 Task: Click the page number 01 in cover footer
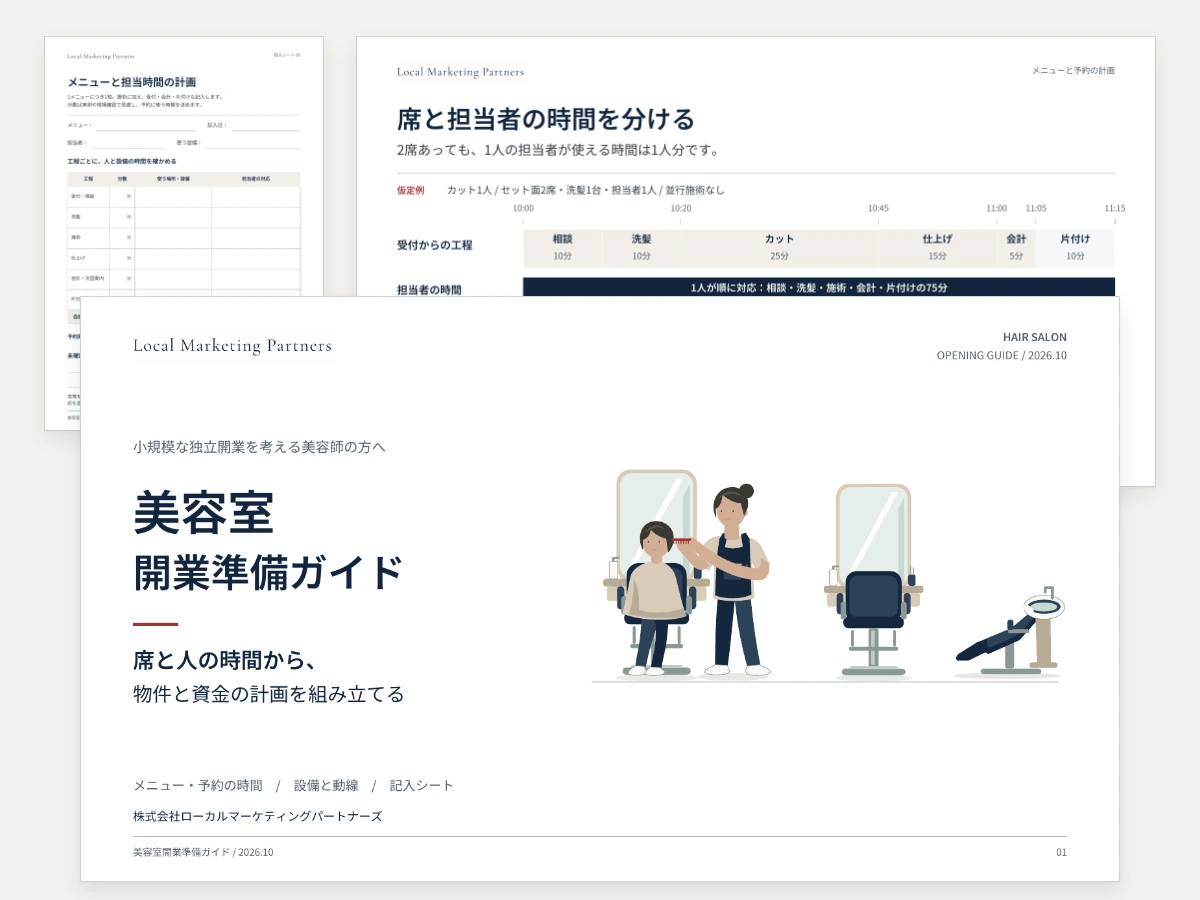coord(1061,852)
